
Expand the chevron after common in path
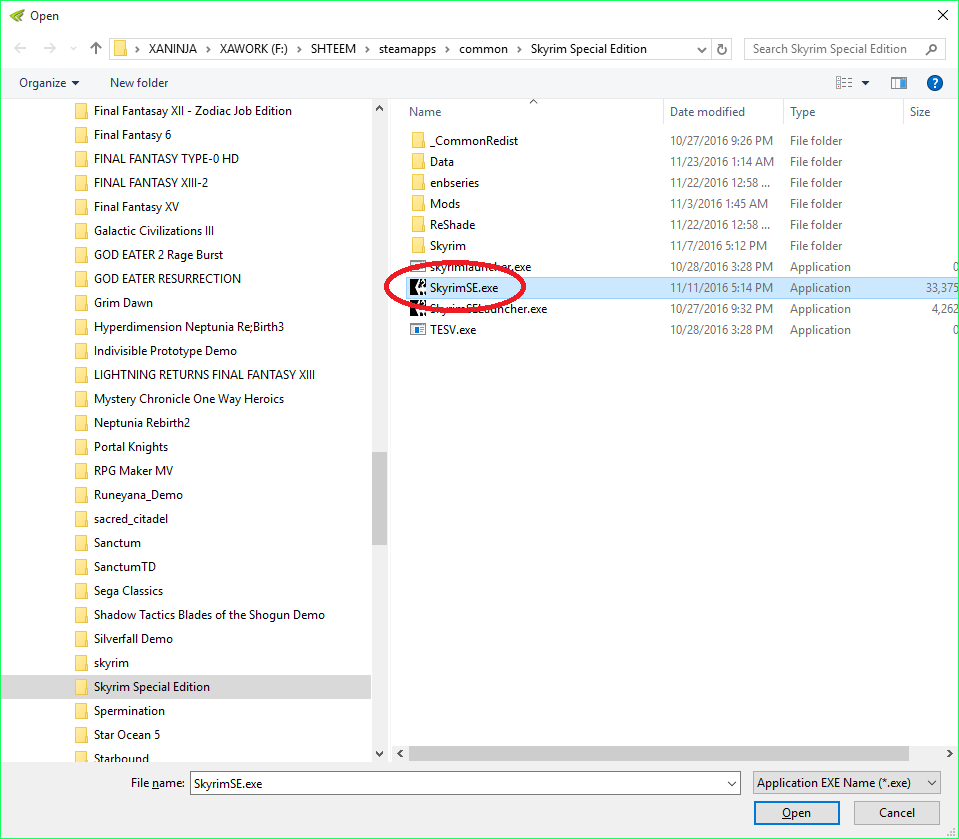point(519,49)
